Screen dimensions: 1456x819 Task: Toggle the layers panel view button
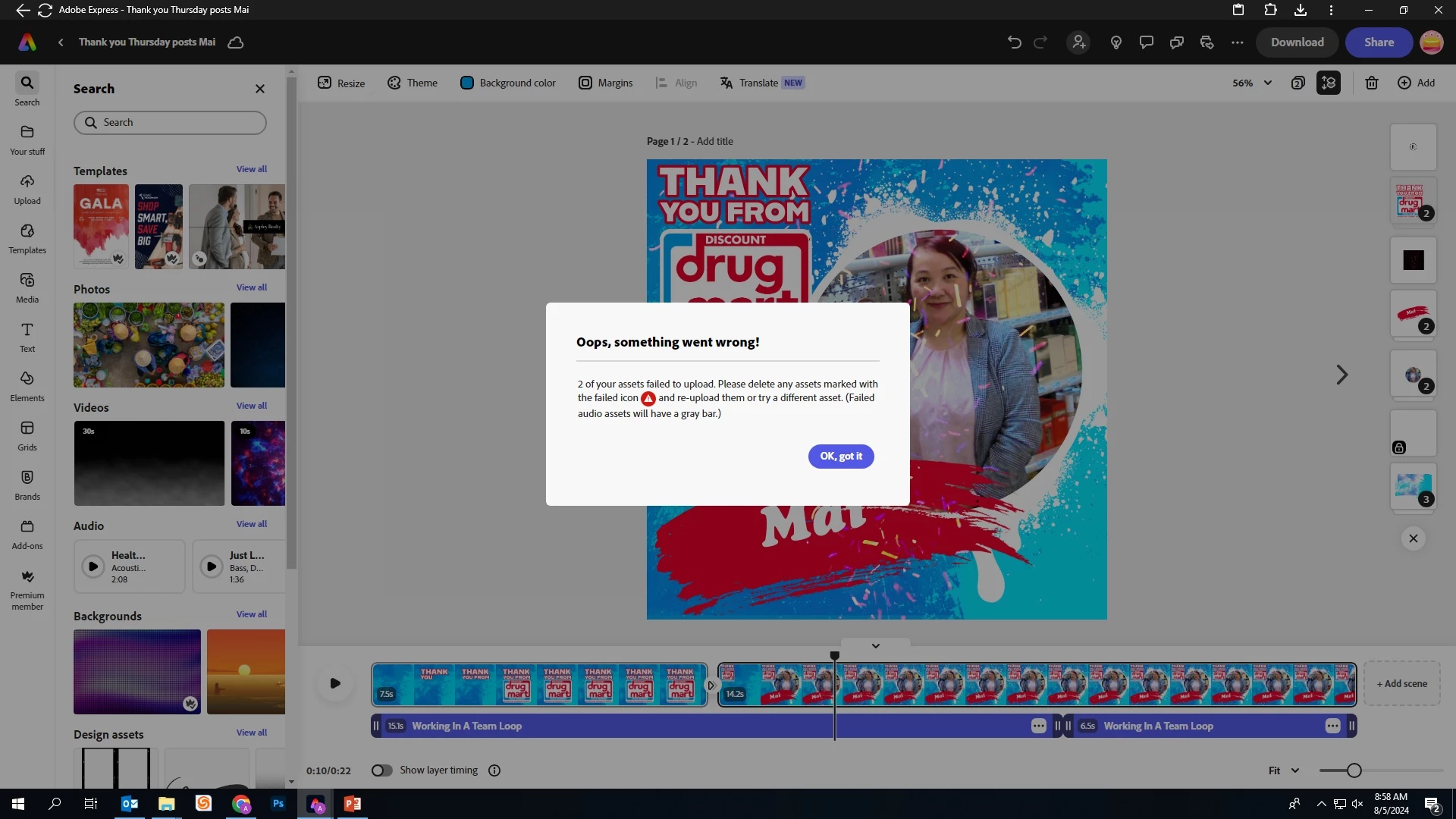1328,83
